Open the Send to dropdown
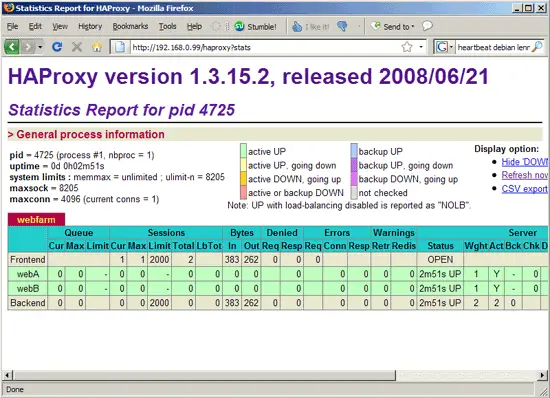The width and height of the screenshot is (550, 398). [x=393, y=27]
